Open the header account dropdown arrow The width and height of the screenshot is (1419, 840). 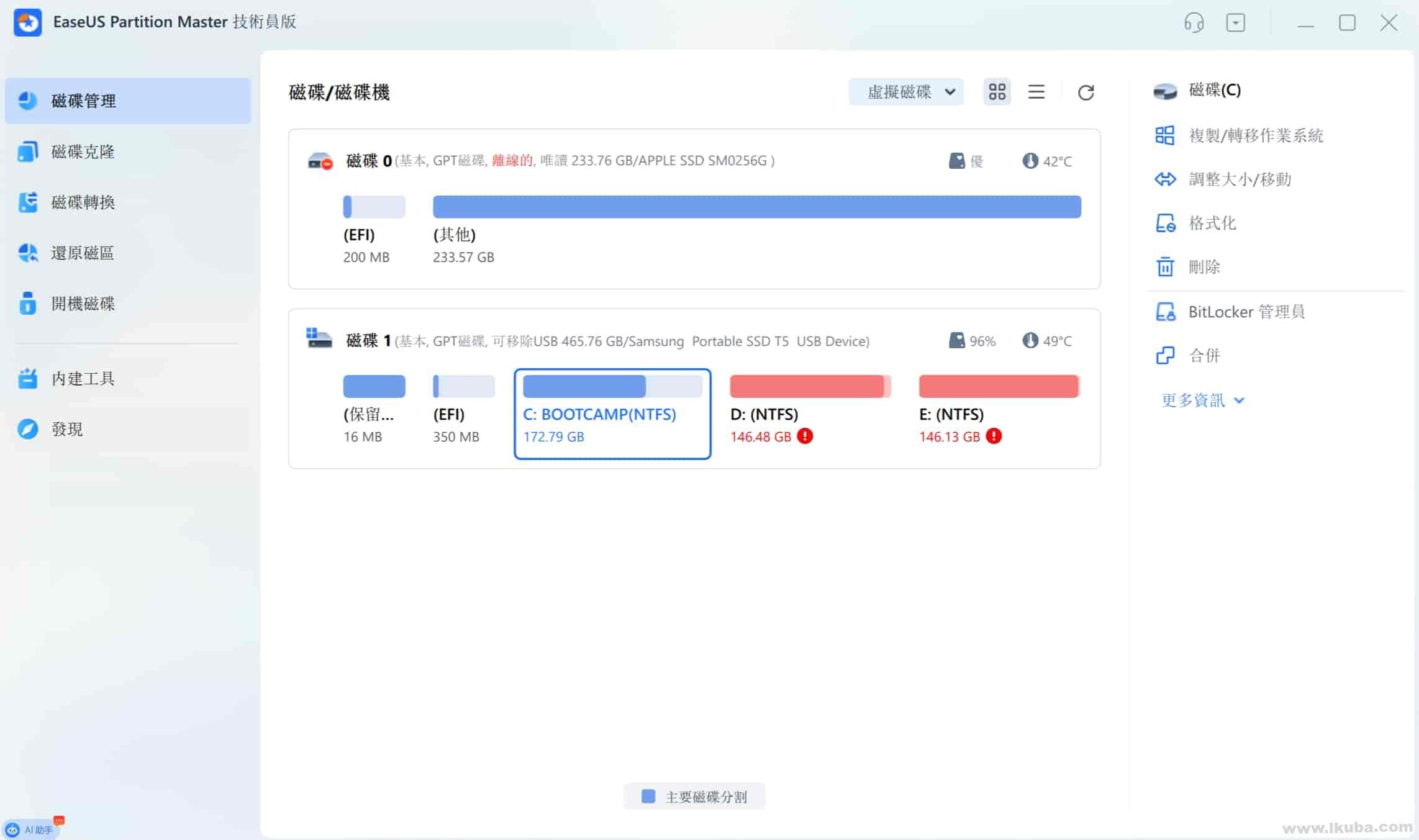1236,23
